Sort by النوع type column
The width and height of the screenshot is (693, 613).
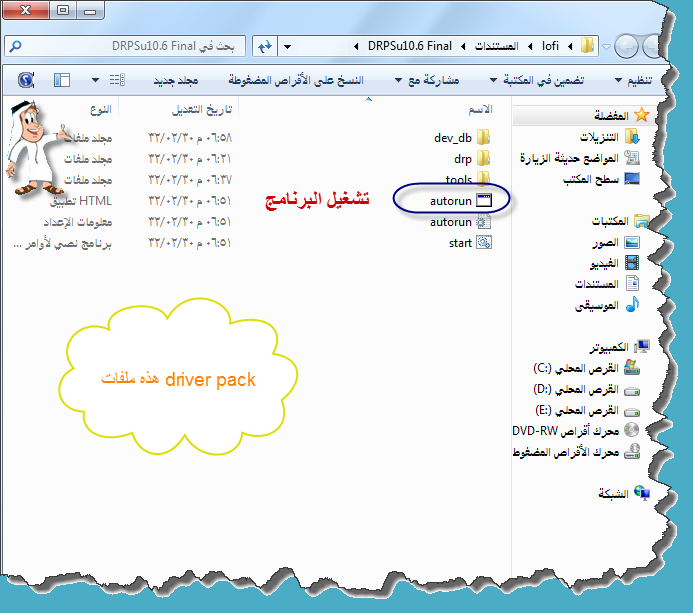click(101, 109)
